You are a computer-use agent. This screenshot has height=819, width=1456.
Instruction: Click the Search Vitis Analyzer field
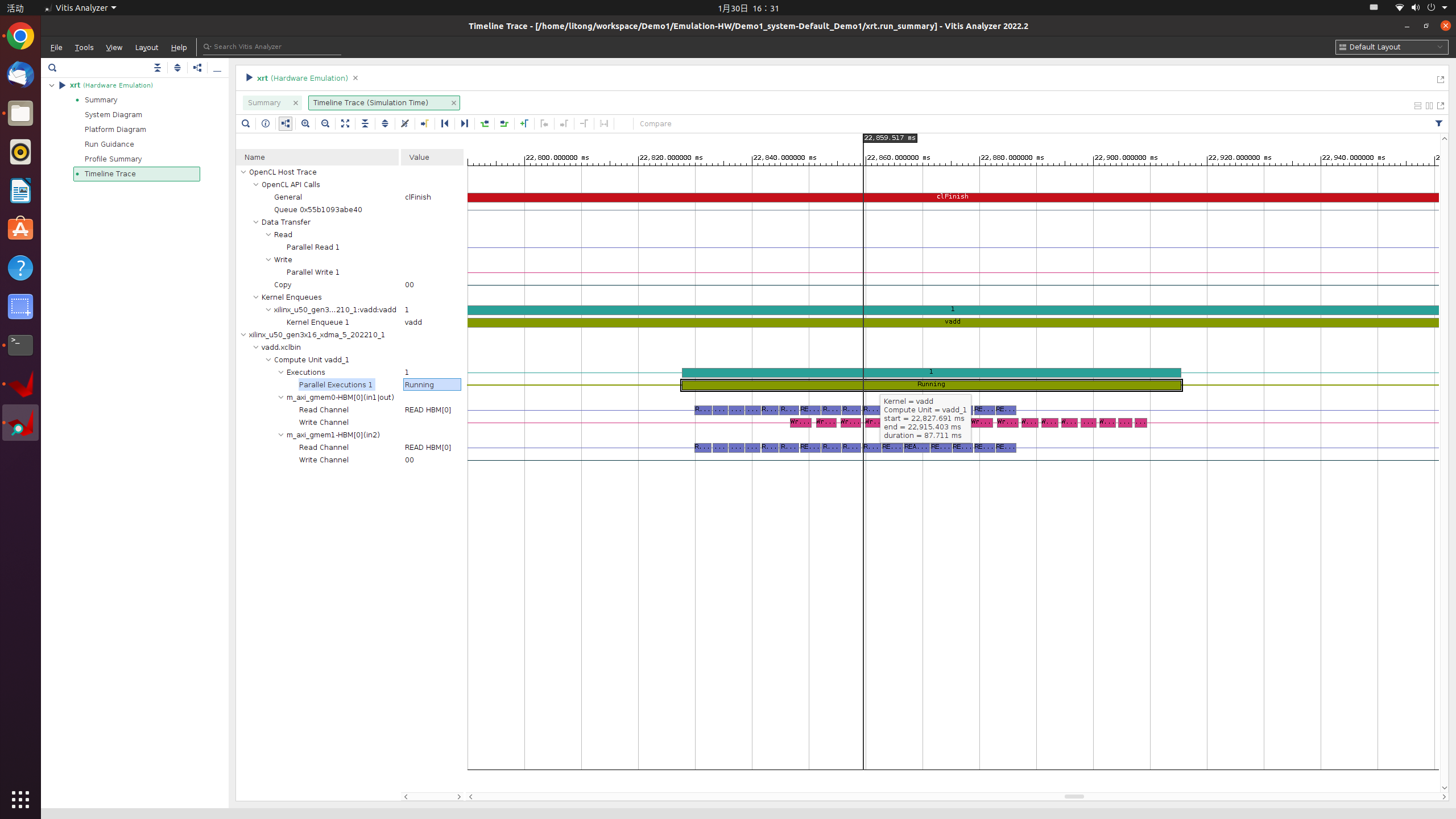(272, 47)
